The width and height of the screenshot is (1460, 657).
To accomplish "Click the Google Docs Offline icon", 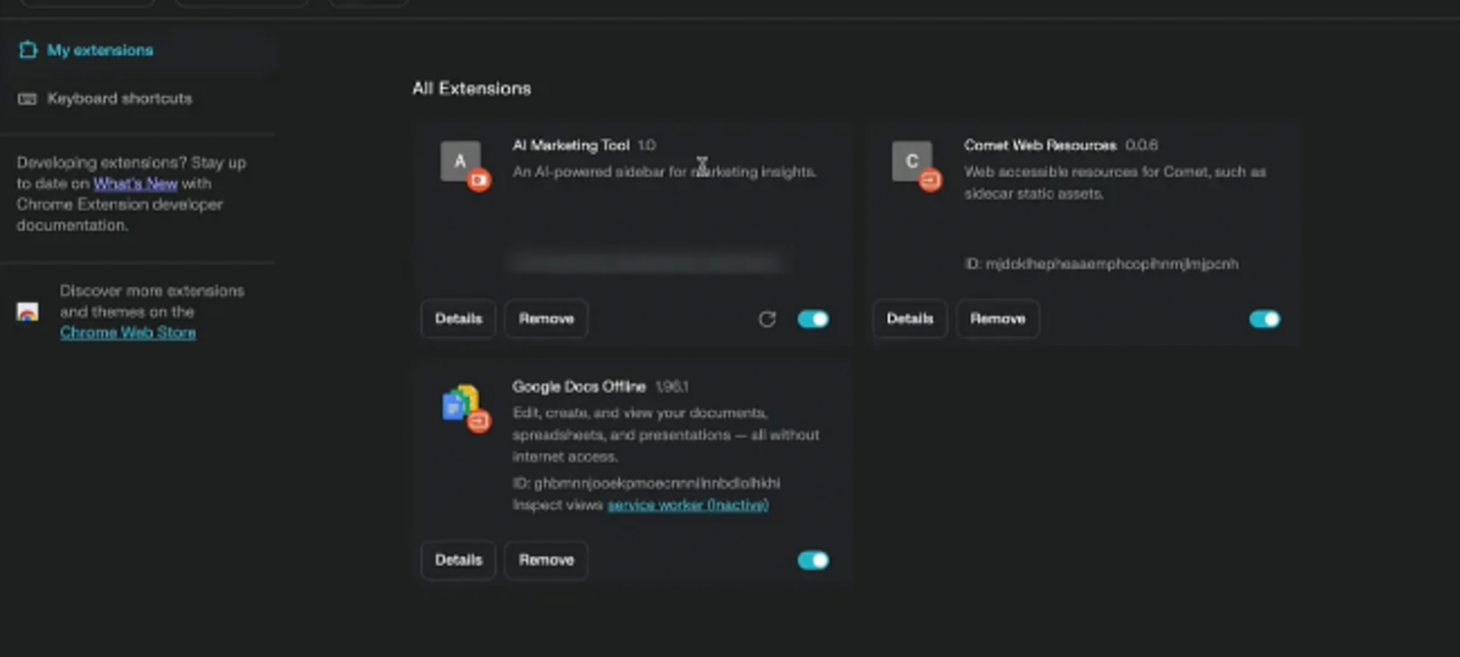I will click(x=461, y=403).
